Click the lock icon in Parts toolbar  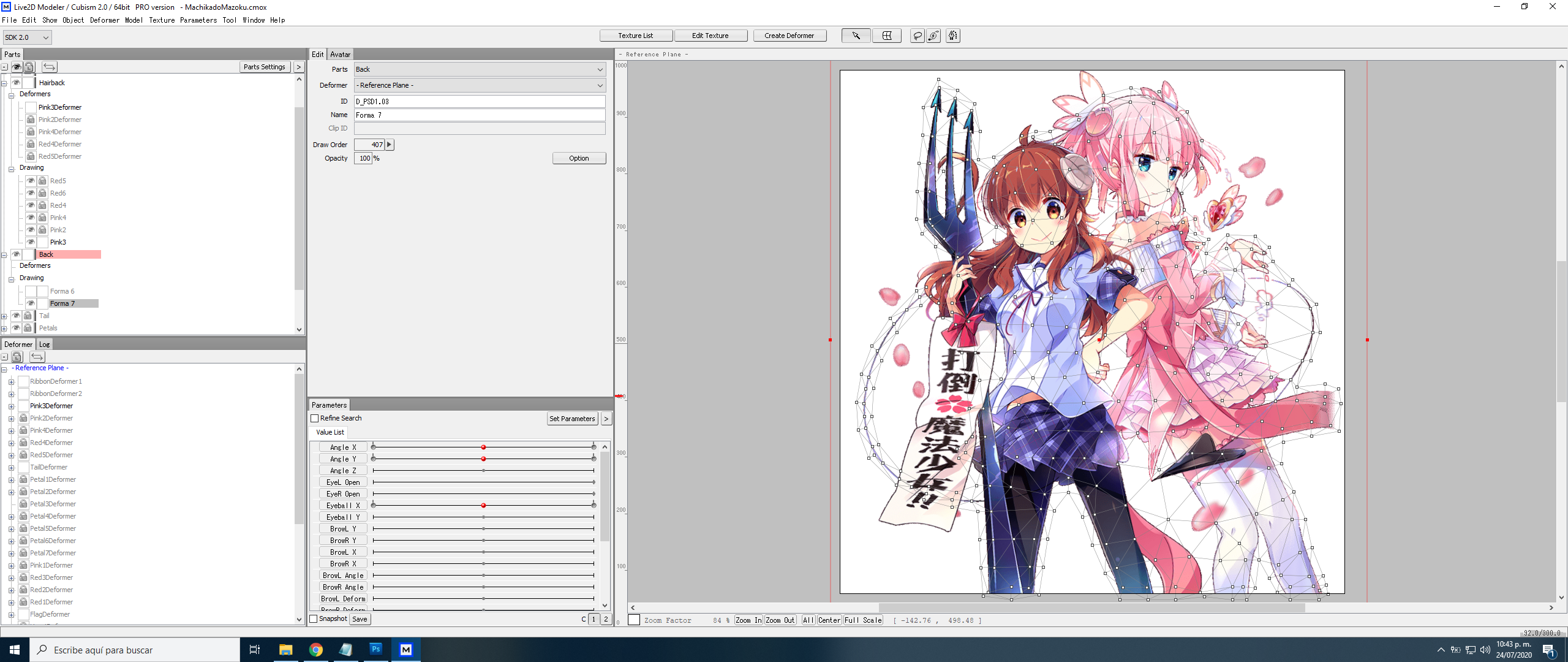coord(29,67)
